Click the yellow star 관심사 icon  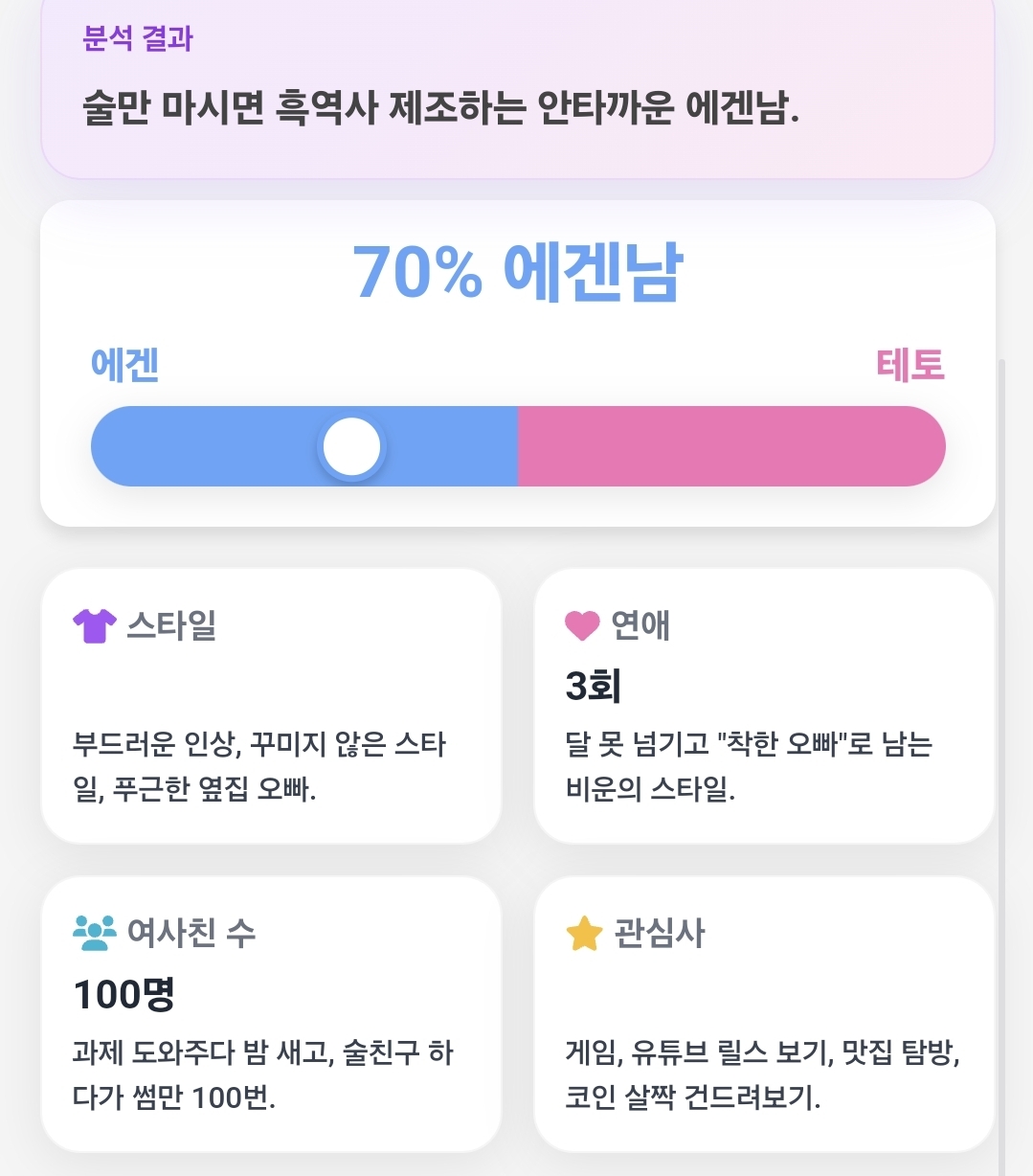point(584,933)
